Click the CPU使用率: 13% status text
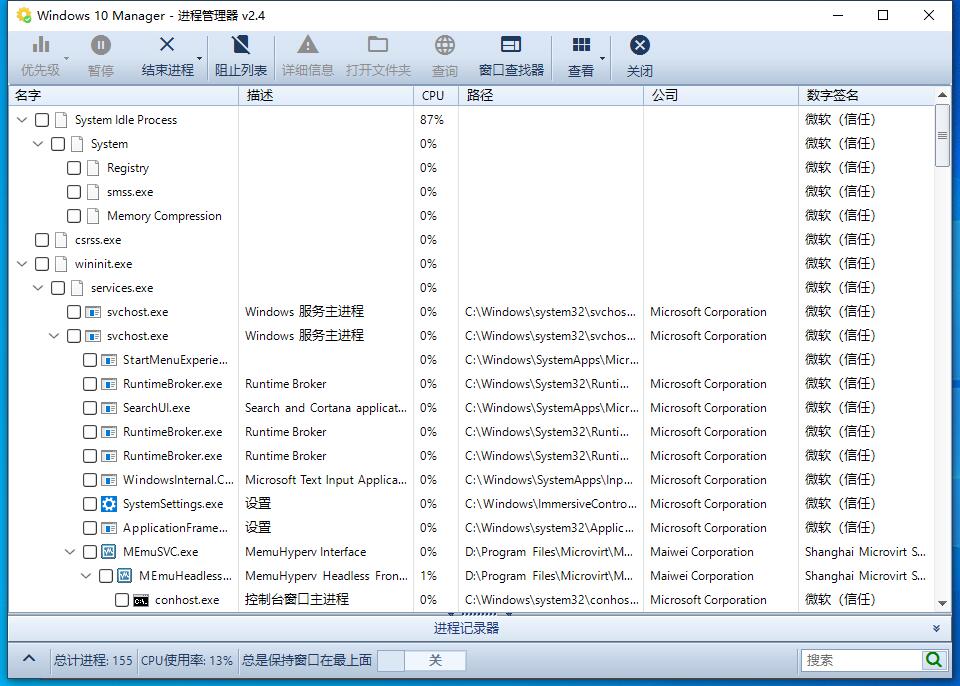960x686 pixels. tap(187, 660)
